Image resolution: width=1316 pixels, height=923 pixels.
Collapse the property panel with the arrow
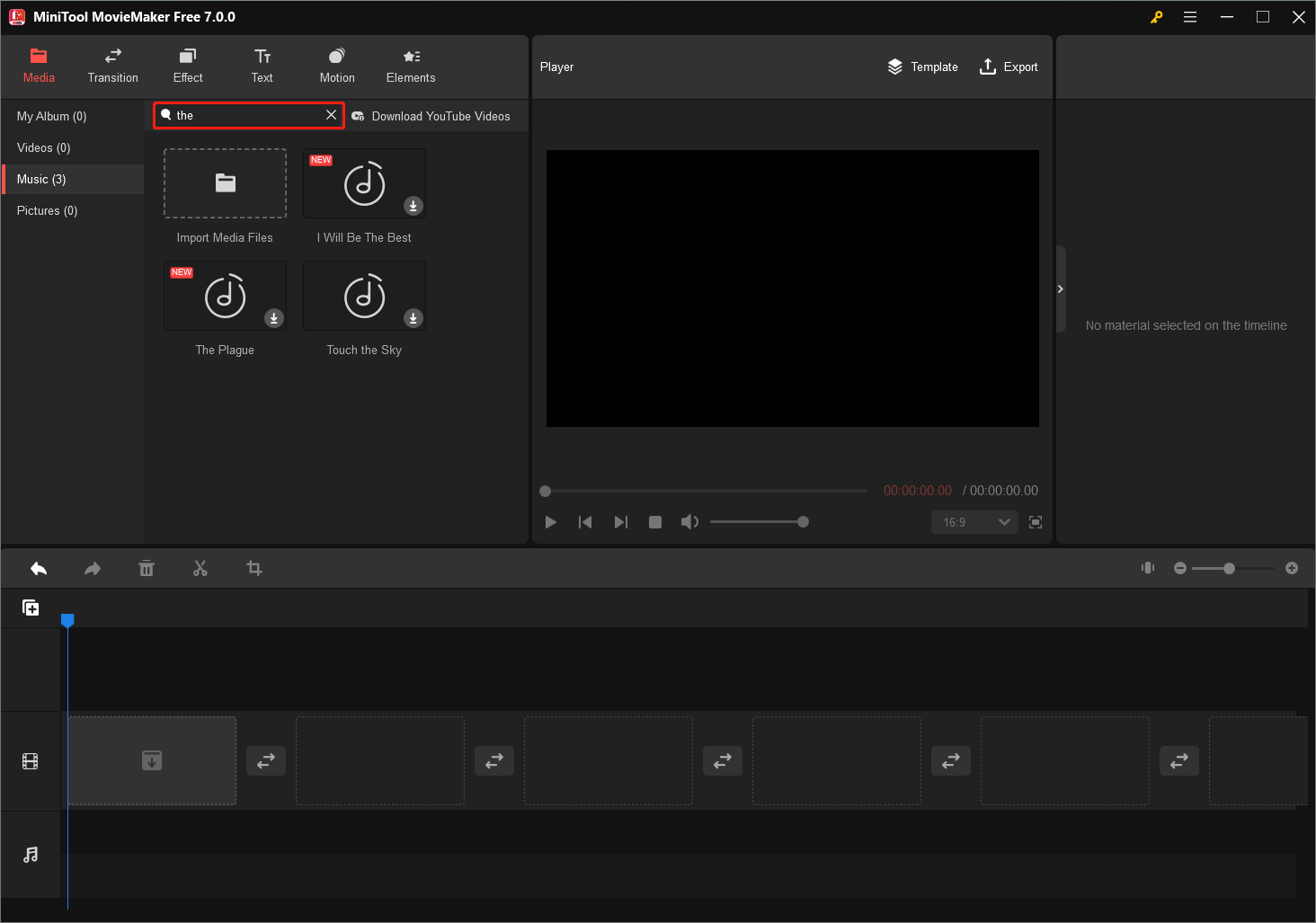tap(1061, 289)
